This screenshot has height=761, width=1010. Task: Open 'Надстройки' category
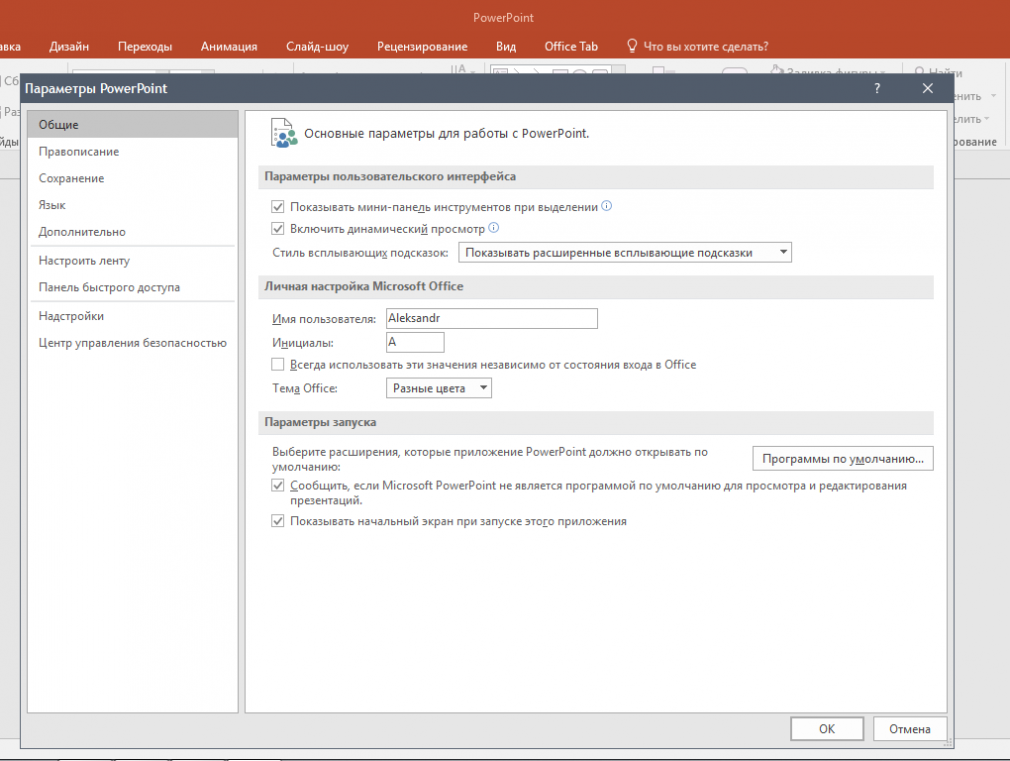(133, 316)
